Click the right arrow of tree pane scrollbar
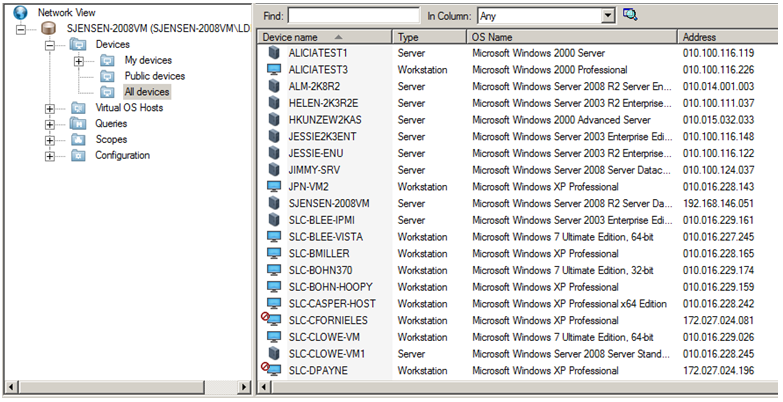 click(x=244, y=387)
